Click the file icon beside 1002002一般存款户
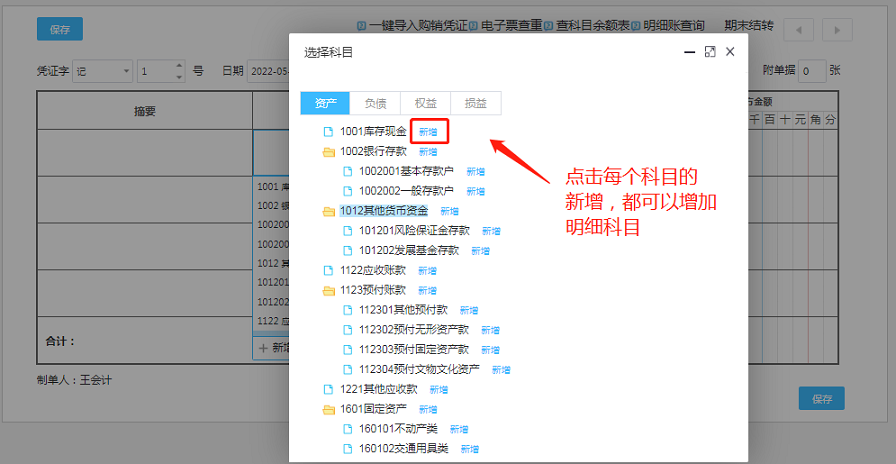Viewport: 896px width, 464px height. (x=347, y=191)
